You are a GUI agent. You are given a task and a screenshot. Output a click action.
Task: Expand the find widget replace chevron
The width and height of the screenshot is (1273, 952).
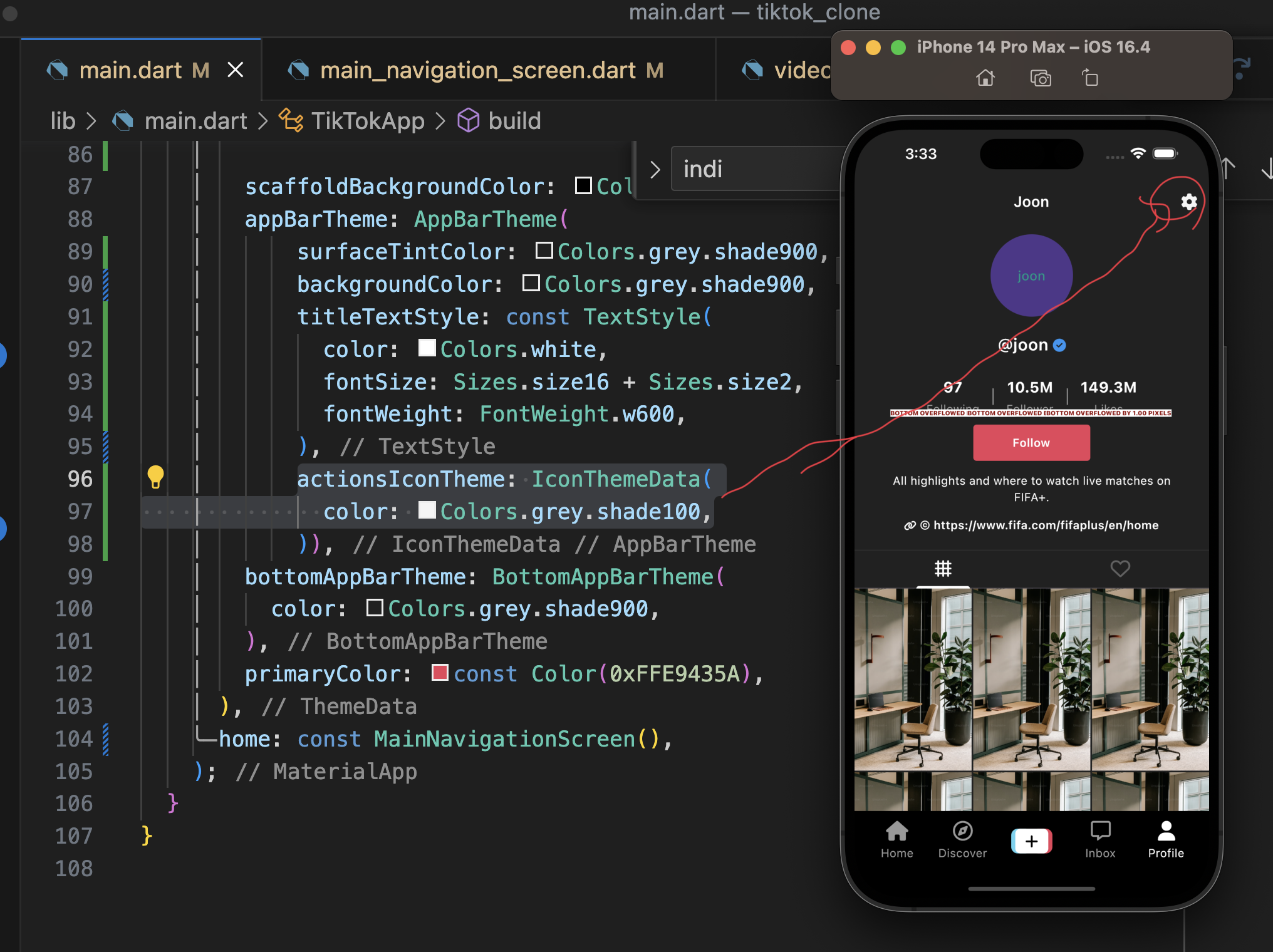pos(655,170)
